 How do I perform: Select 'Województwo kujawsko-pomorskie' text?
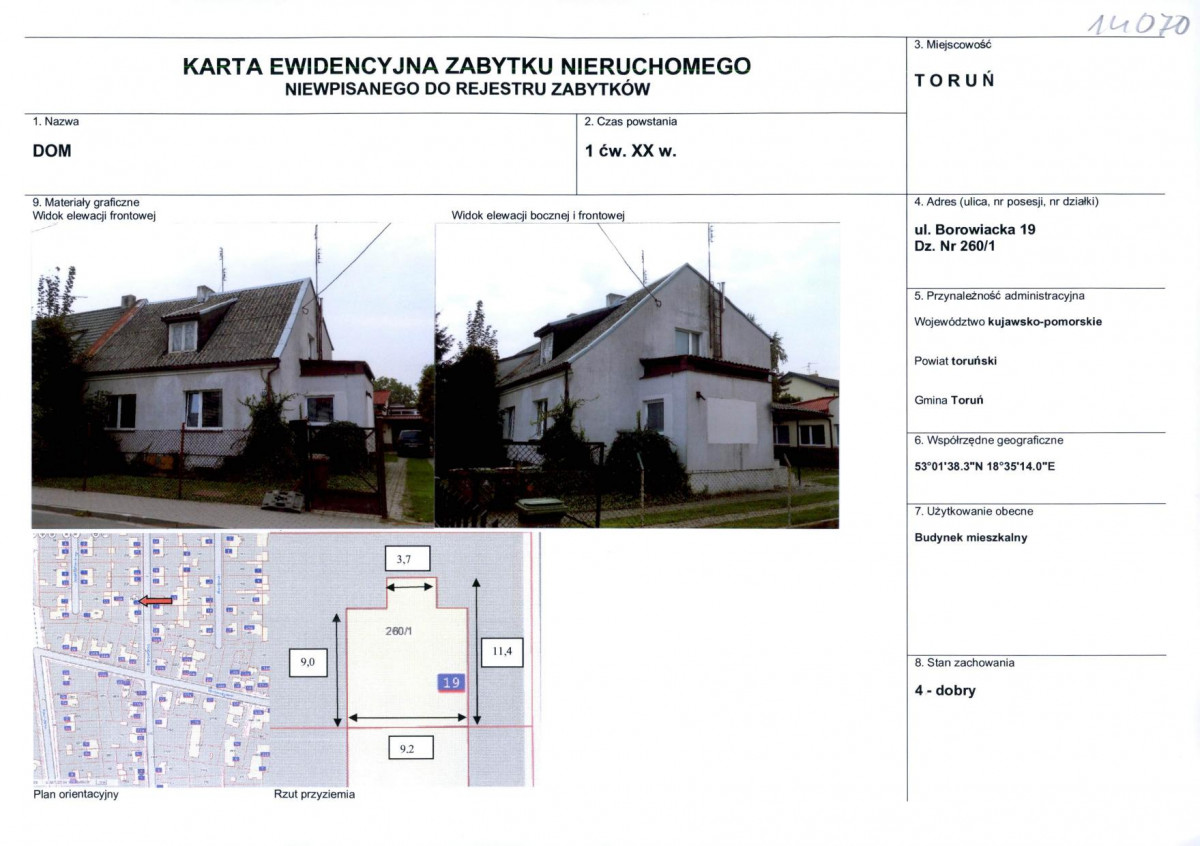click(1008, 322)
